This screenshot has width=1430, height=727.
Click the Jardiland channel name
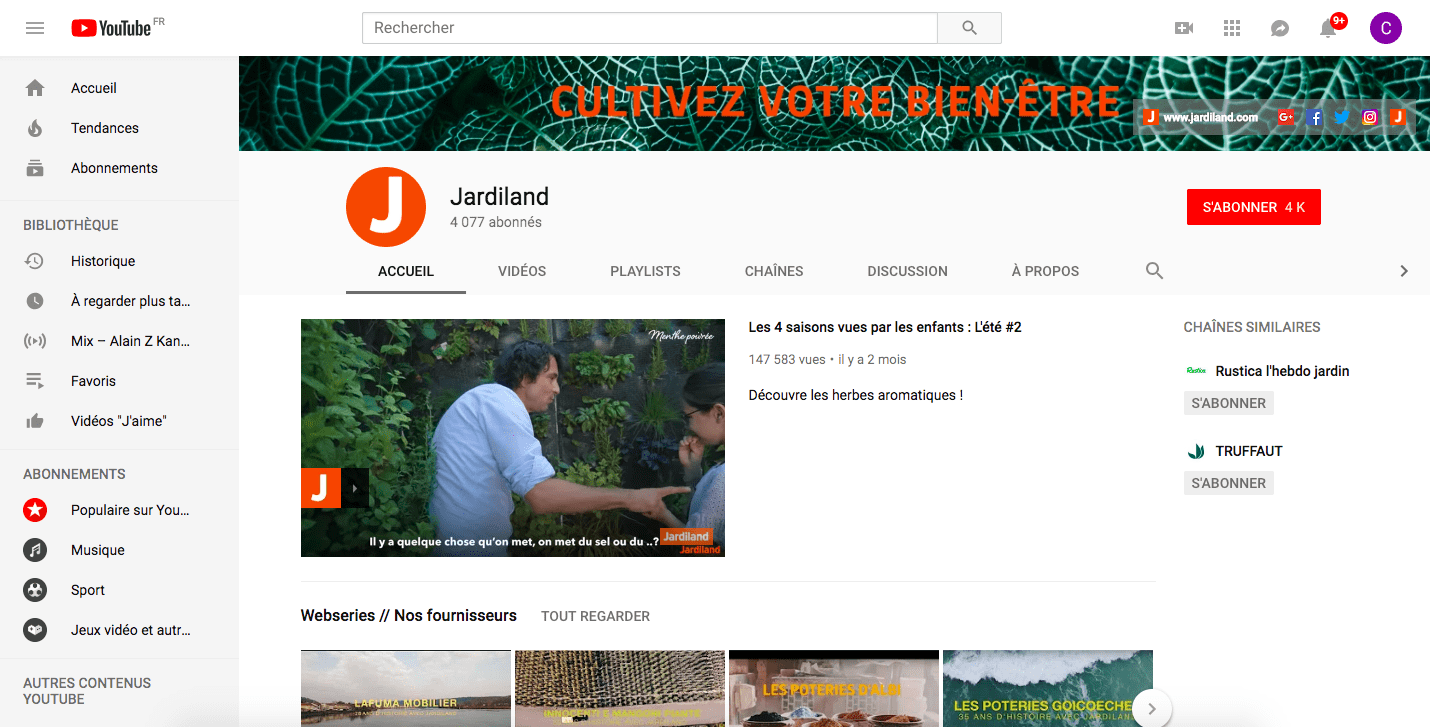499,196
